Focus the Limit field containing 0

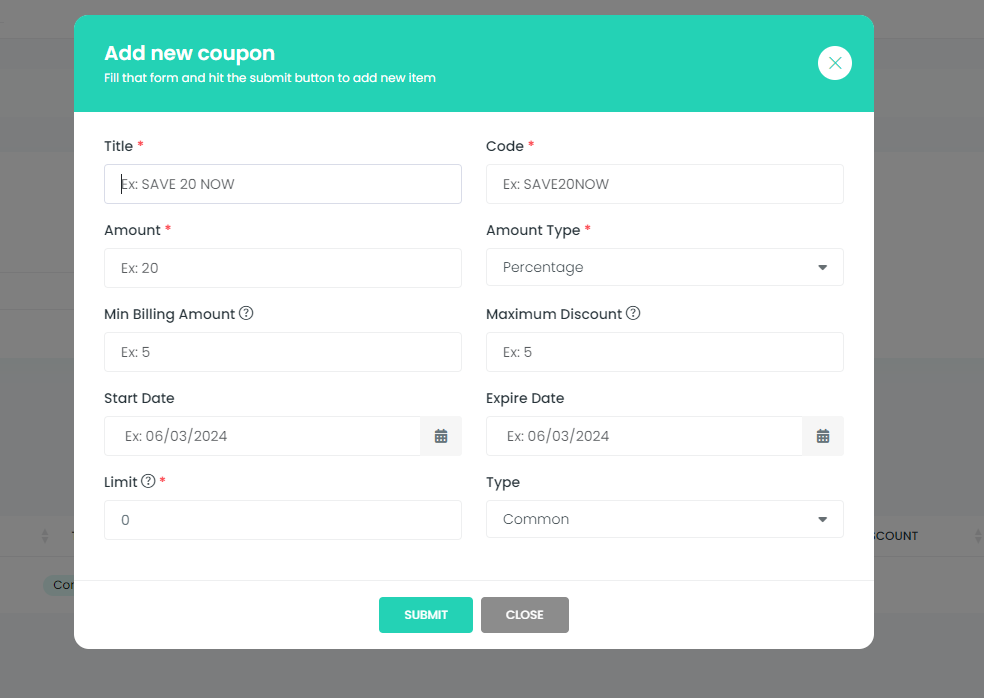[283, 520]
